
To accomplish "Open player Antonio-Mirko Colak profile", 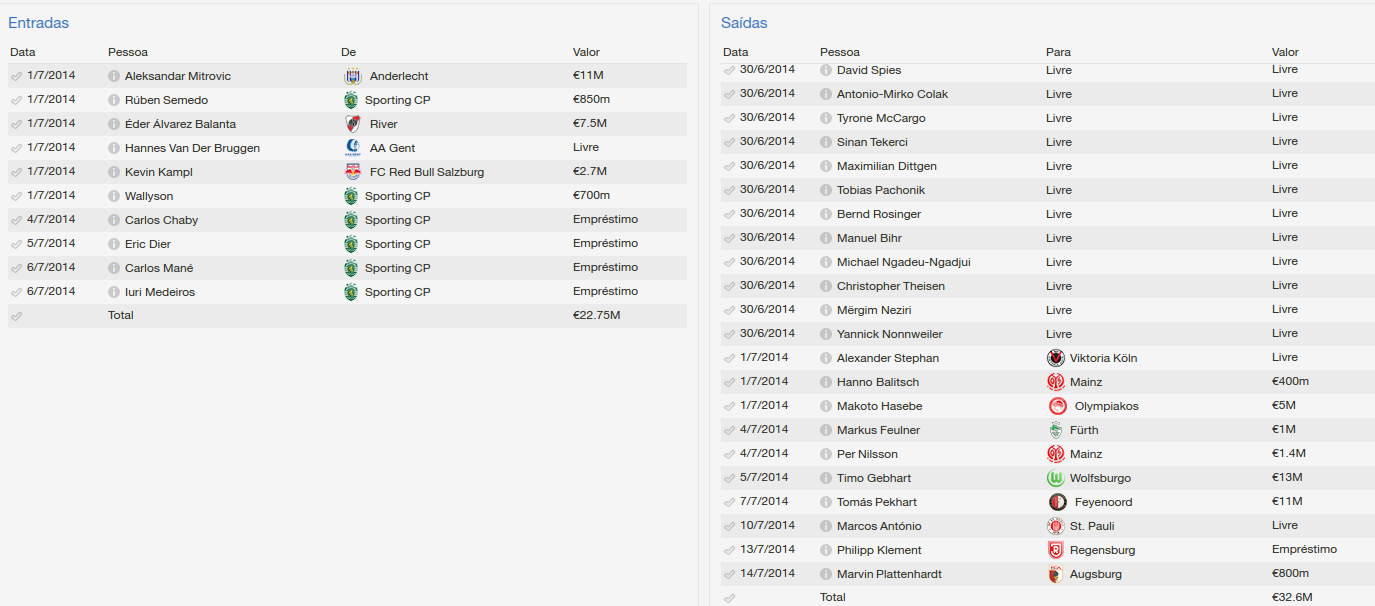I will click(892, 94).
